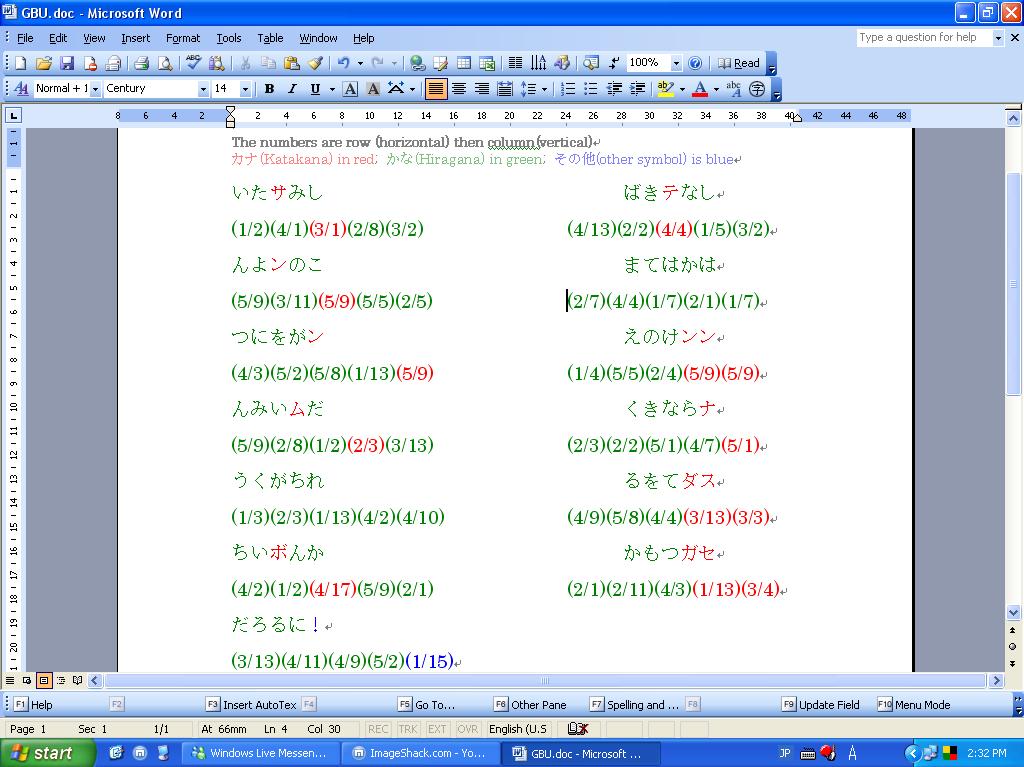
Task: Center-align the paragraph
Action: point(459,89)
